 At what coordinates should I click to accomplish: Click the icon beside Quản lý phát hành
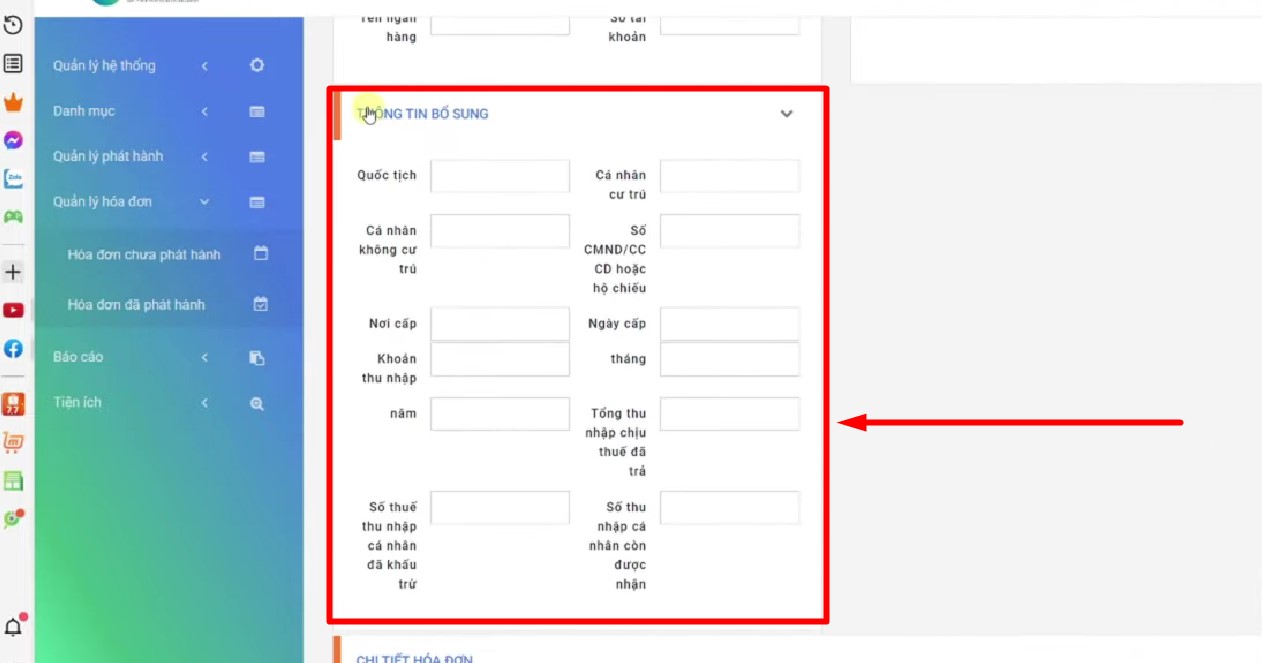point(257,156)
